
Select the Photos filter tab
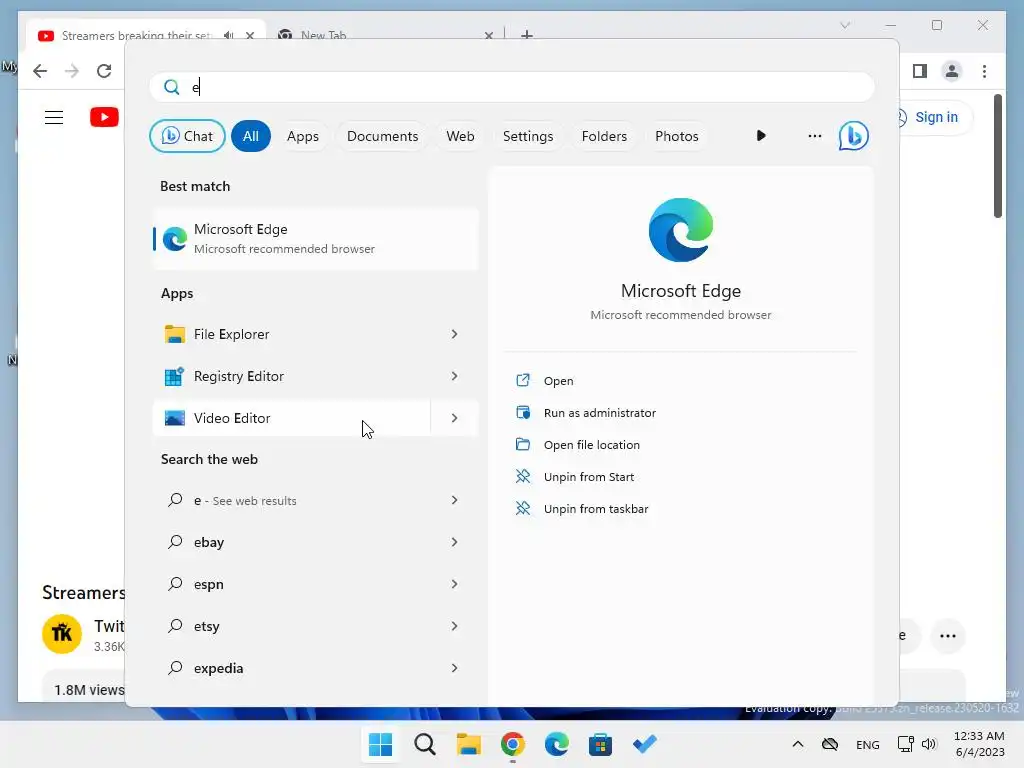coord(677,136)
